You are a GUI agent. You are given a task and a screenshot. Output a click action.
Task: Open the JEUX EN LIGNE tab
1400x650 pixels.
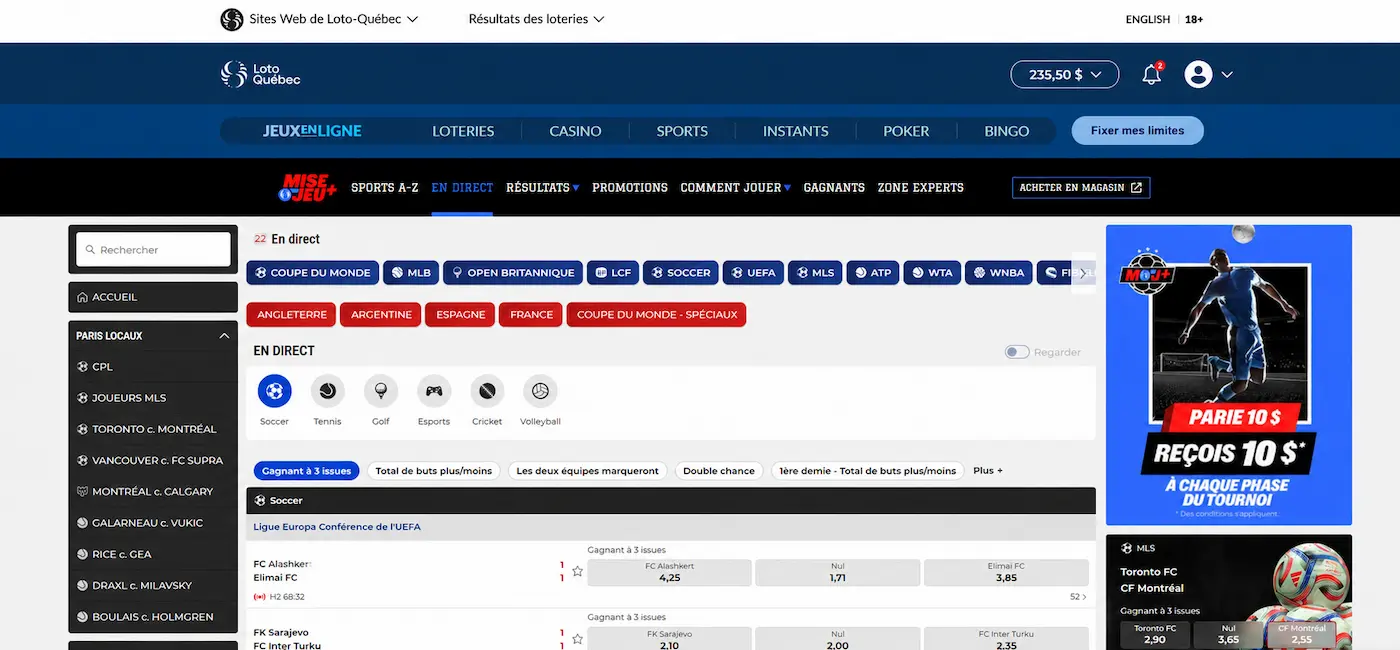(312, 131)
